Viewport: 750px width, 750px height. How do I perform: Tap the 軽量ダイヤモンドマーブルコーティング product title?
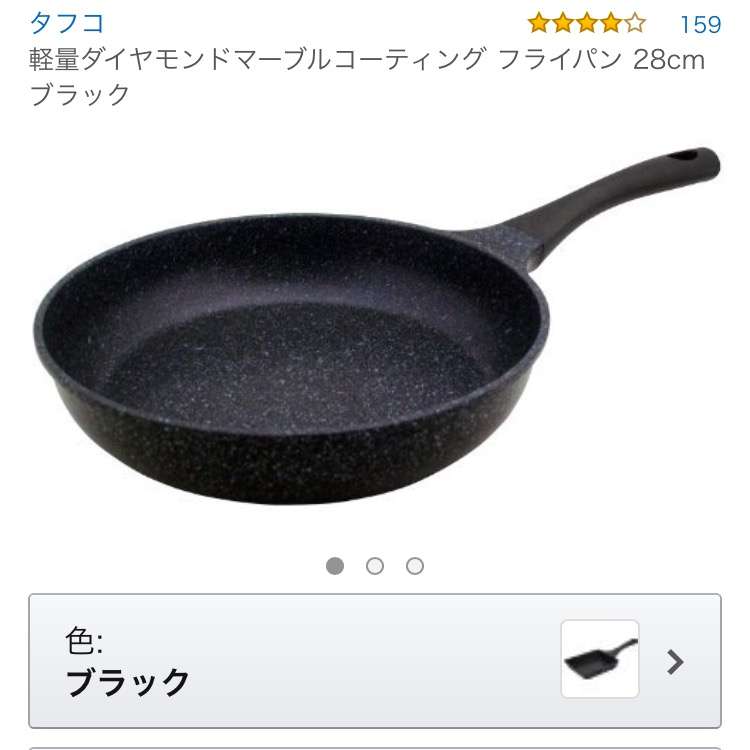pos(257,60)
